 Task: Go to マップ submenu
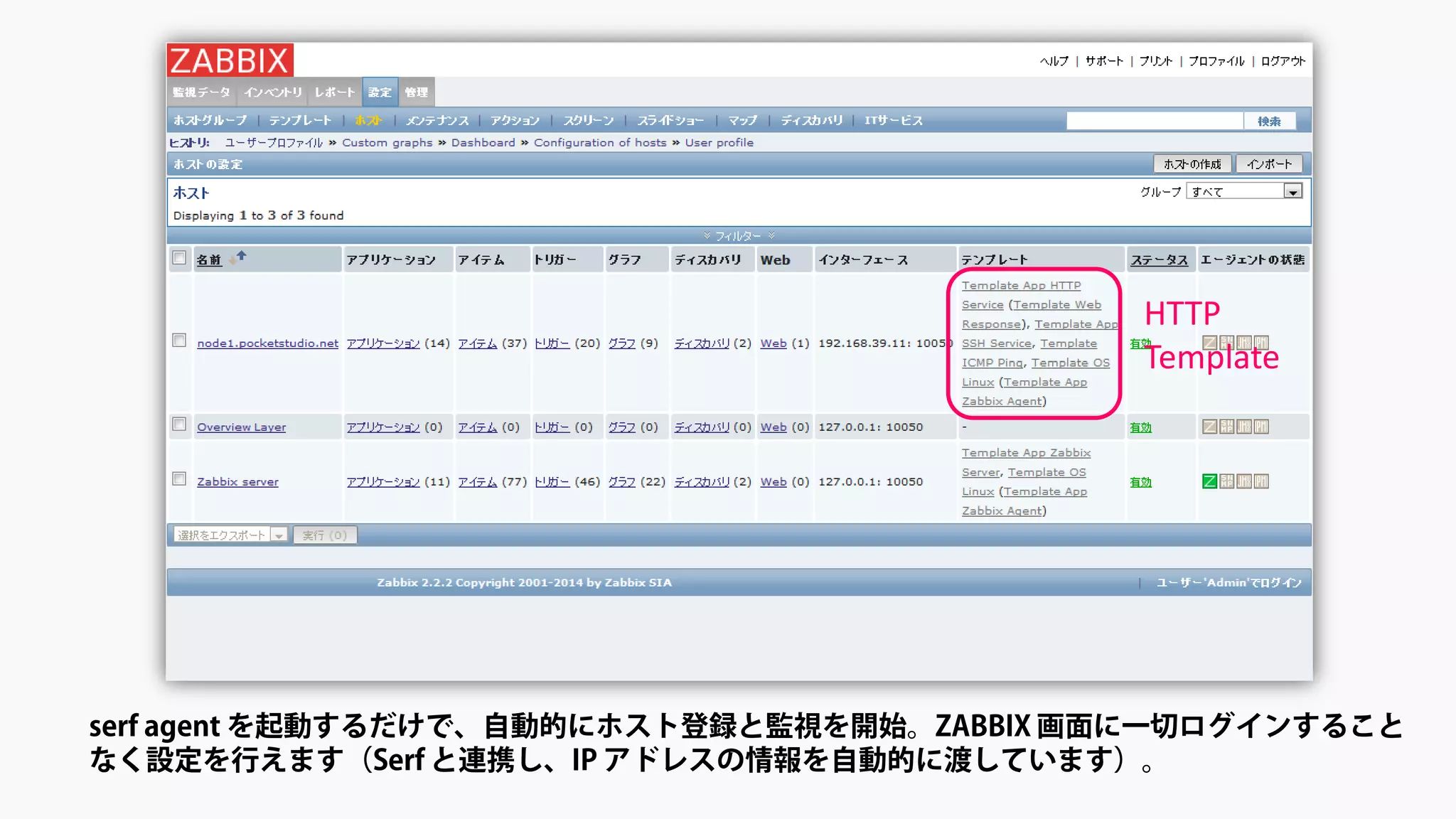(x=742, y=120)
